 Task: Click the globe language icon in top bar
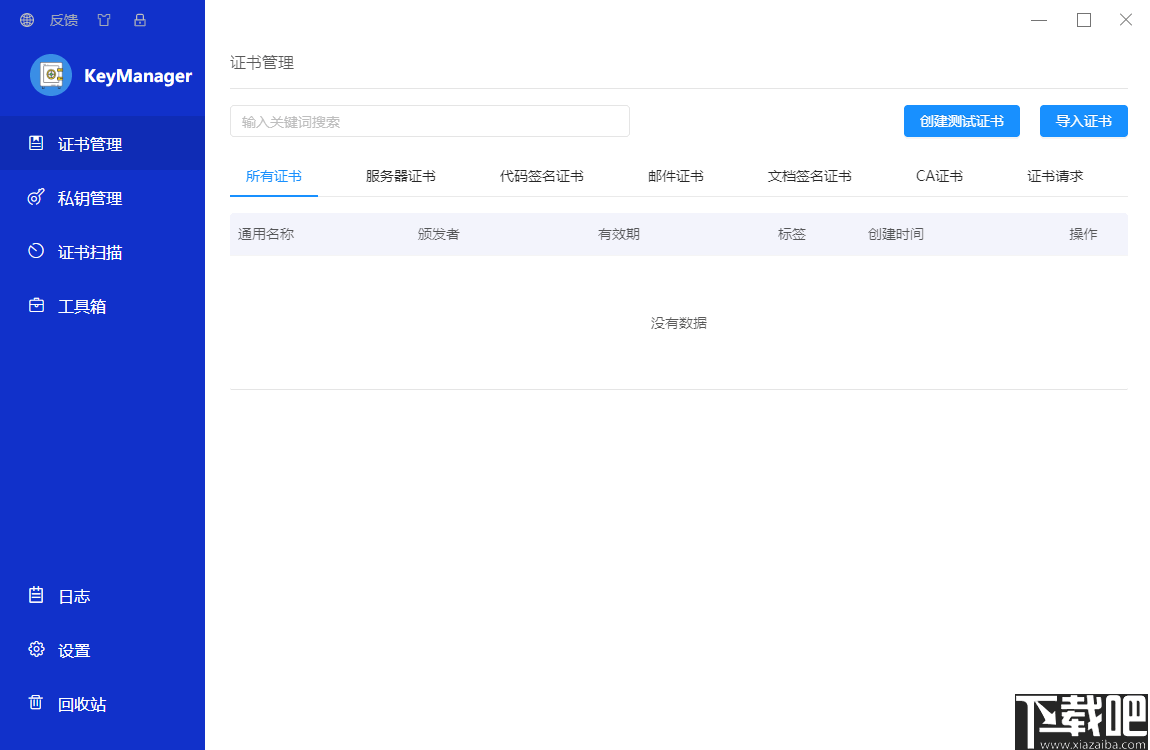tap(26, 19)
